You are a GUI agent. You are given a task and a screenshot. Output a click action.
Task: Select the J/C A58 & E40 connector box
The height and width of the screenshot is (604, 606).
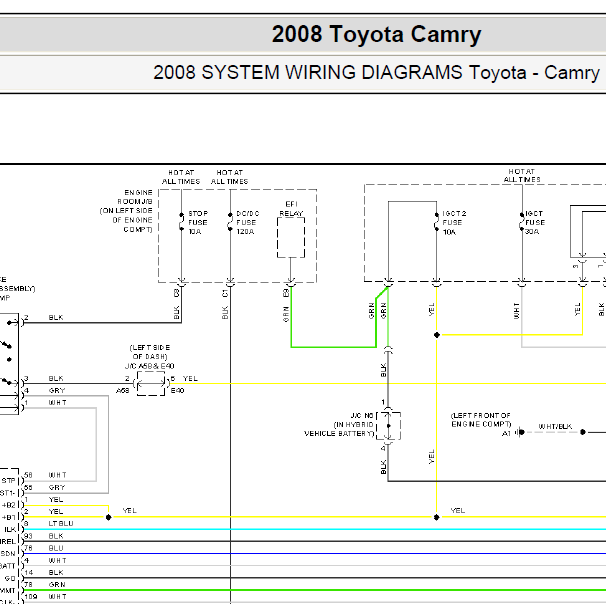tap(150, 385)
